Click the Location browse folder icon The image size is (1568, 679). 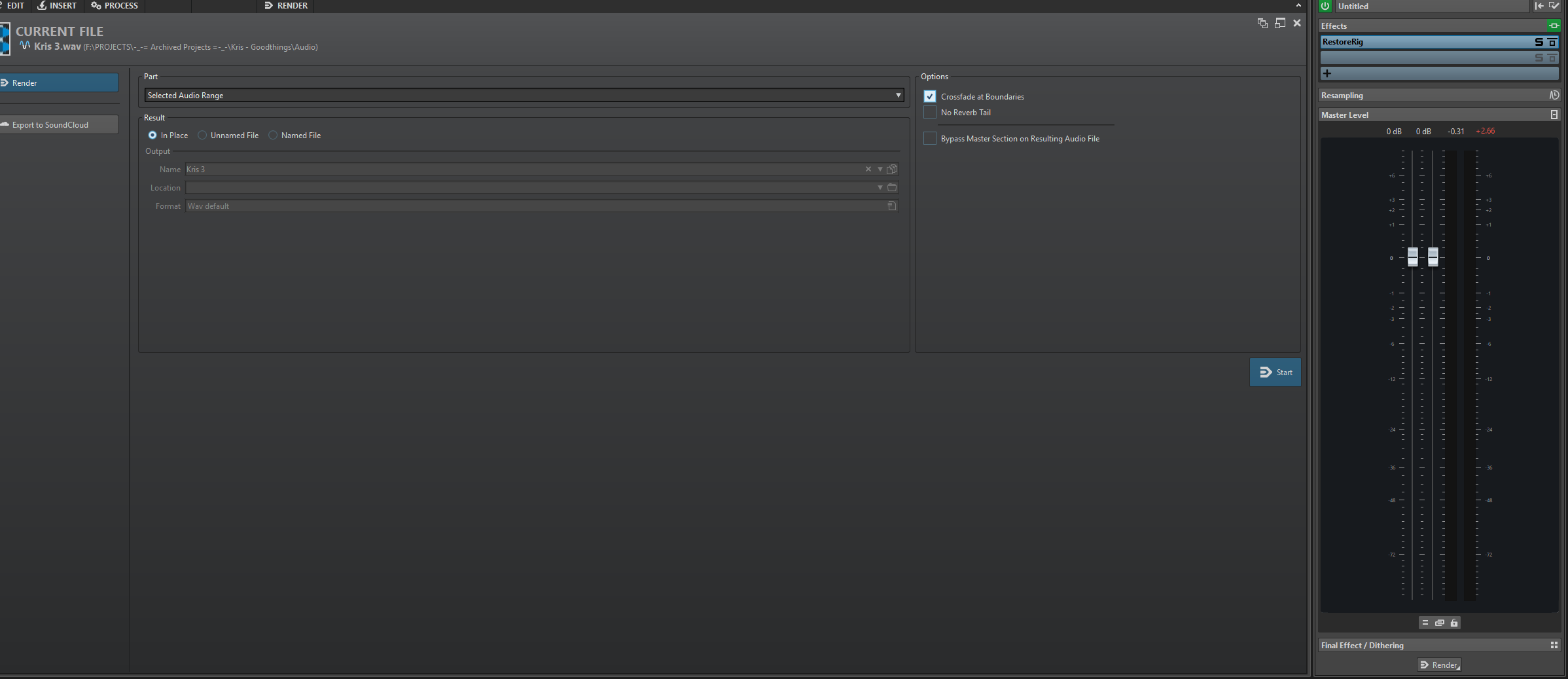(x=892, y=187)
